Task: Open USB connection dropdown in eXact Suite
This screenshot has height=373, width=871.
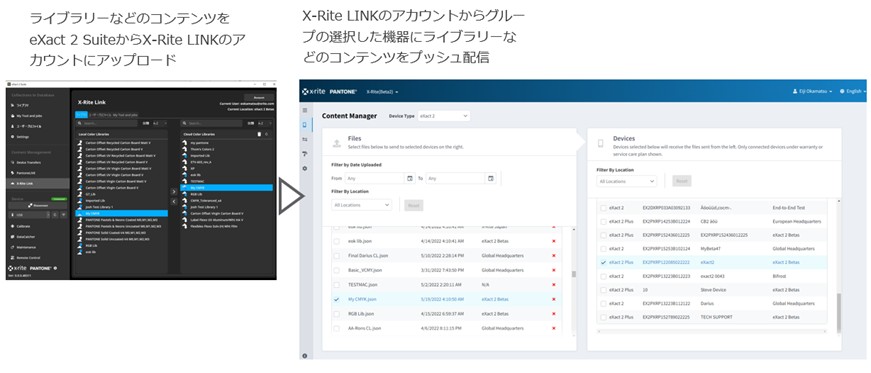Action: [x=30, y=214]
